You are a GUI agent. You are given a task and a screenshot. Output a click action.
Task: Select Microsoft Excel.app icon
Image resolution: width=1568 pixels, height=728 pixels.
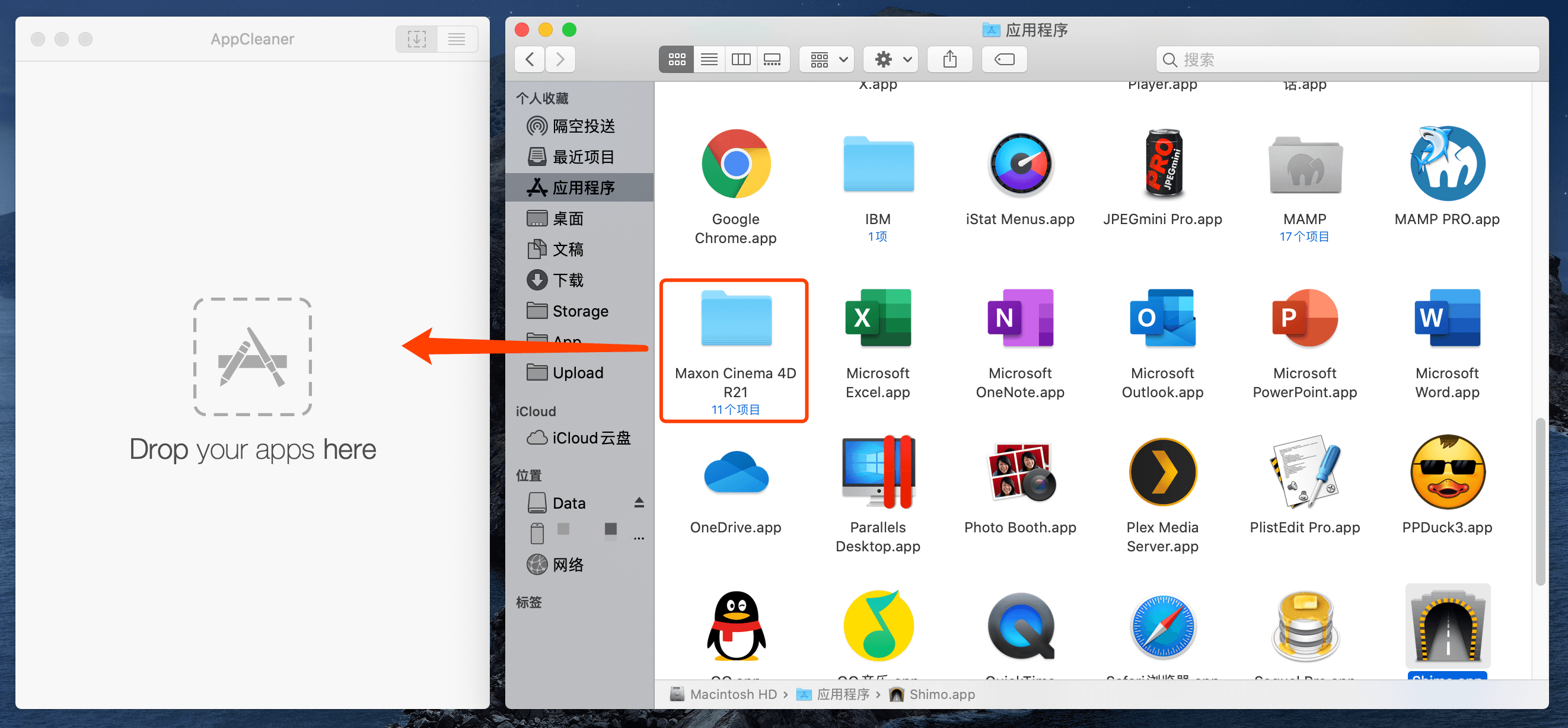point(878,318)
